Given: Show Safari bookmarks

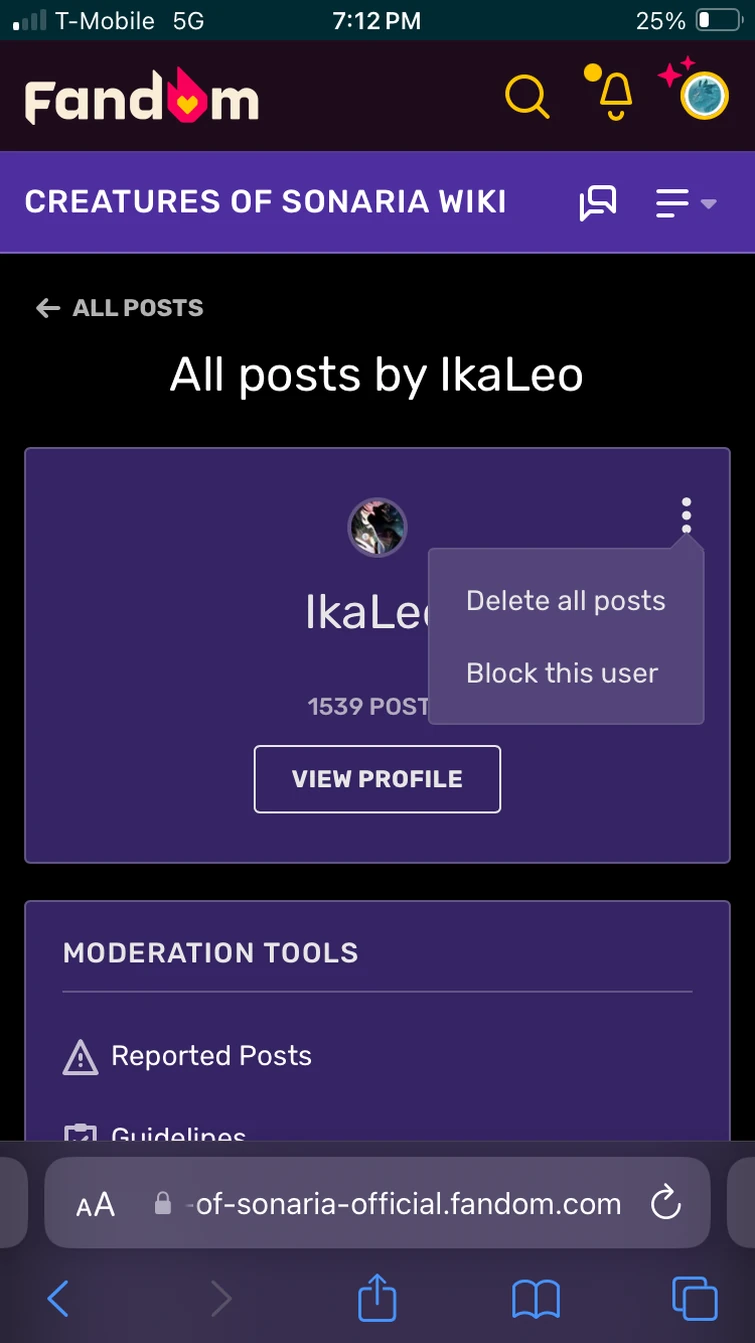Looking at the screenshot, I should click(535, 1299).
